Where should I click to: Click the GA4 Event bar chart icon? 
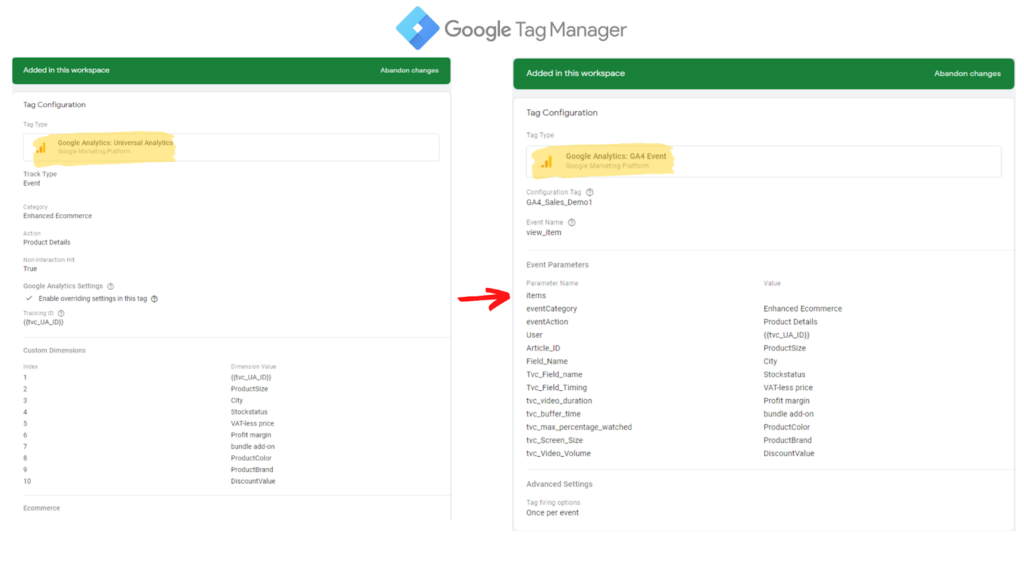[x=547, y=161]
